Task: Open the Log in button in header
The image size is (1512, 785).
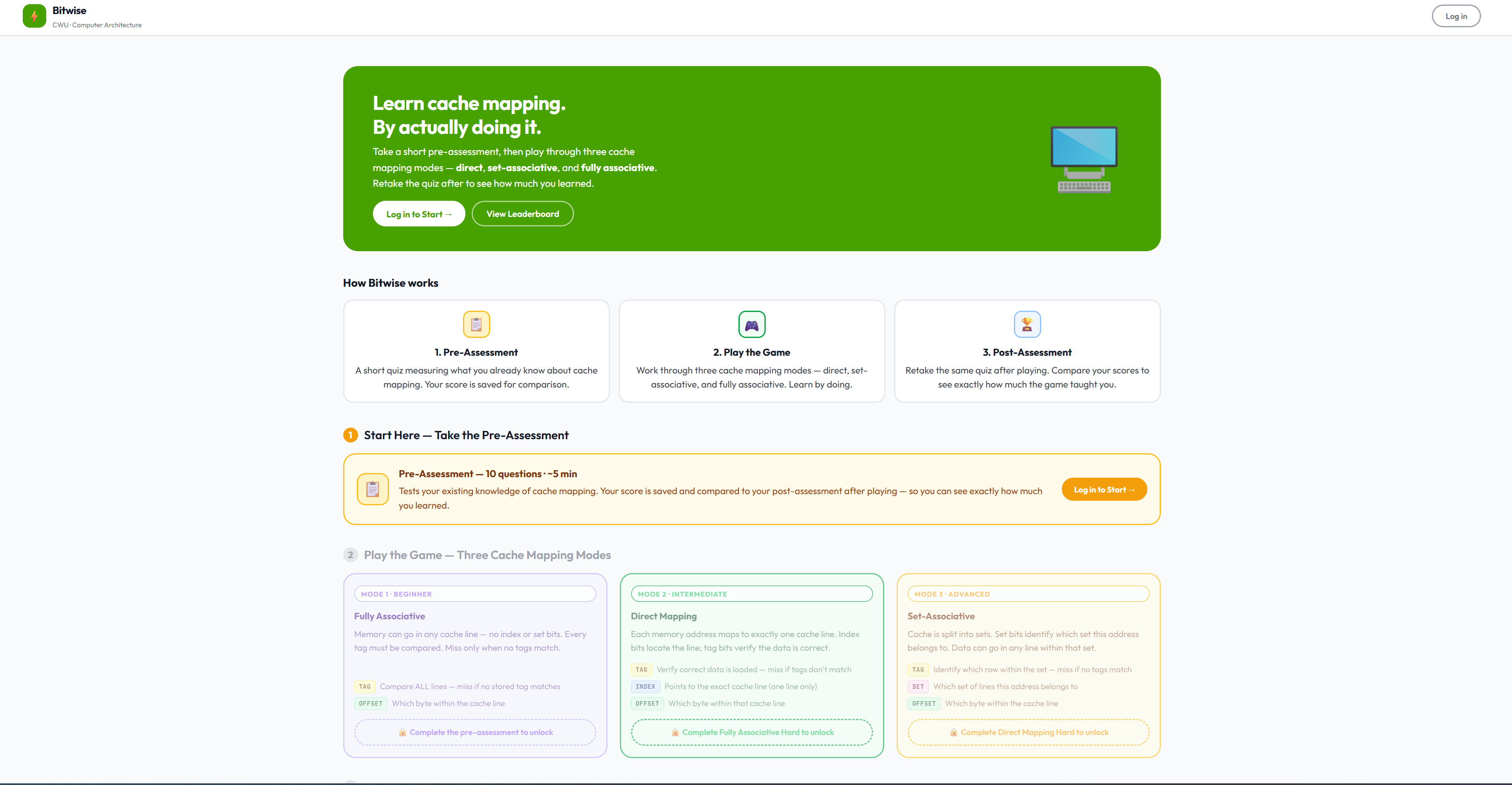Action: [1456, 17]
